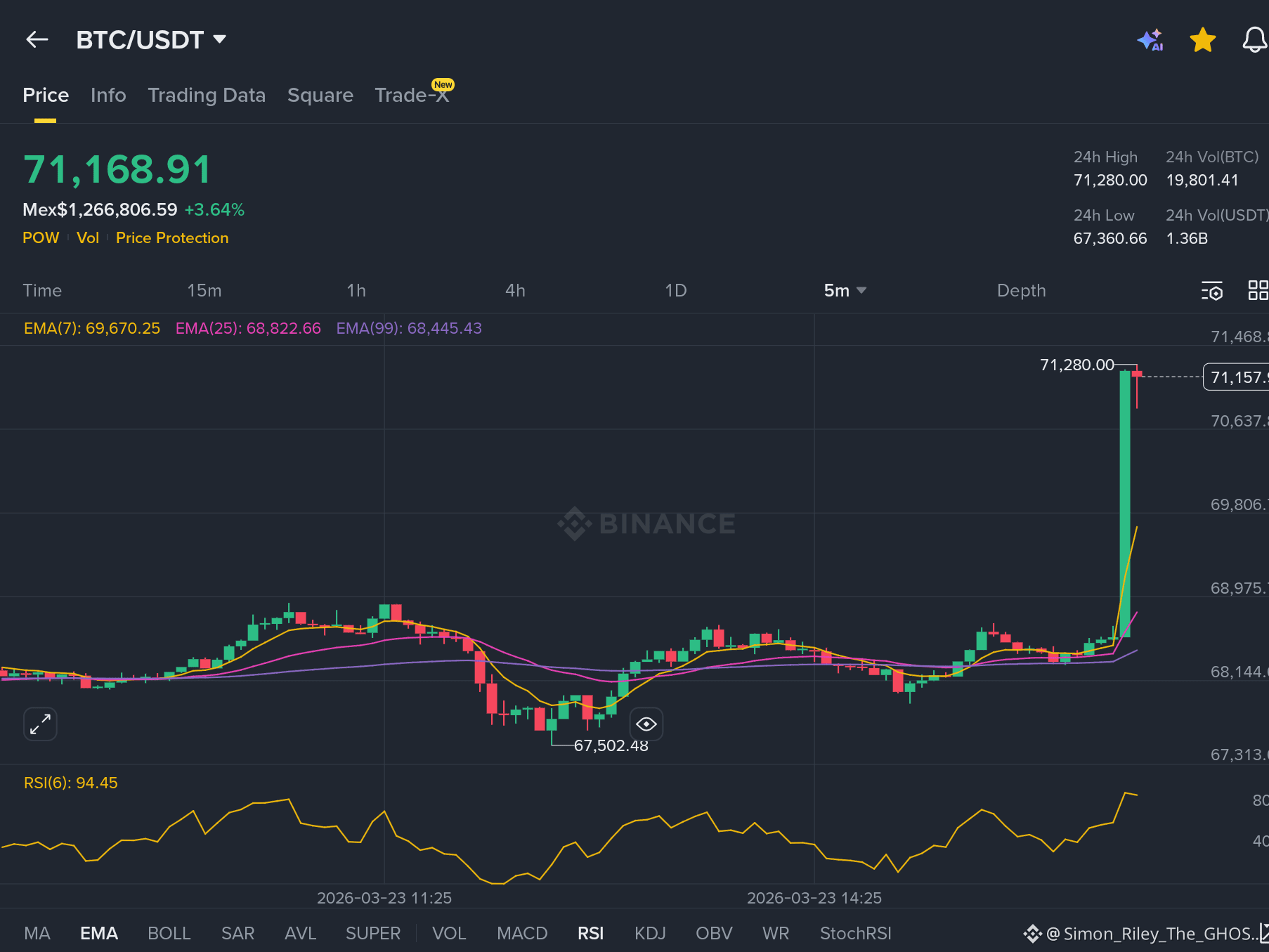Open Price Protection info

(172, 237)
